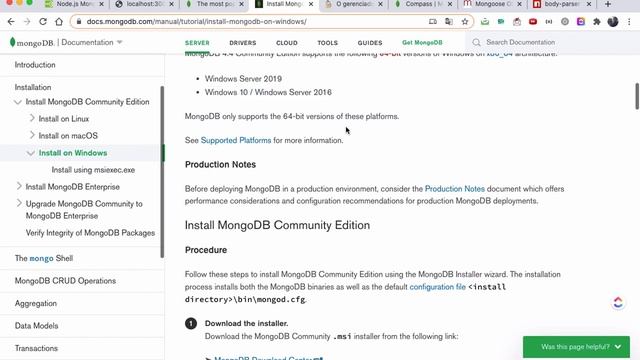Open the browser home page icon

pos(59,22)
